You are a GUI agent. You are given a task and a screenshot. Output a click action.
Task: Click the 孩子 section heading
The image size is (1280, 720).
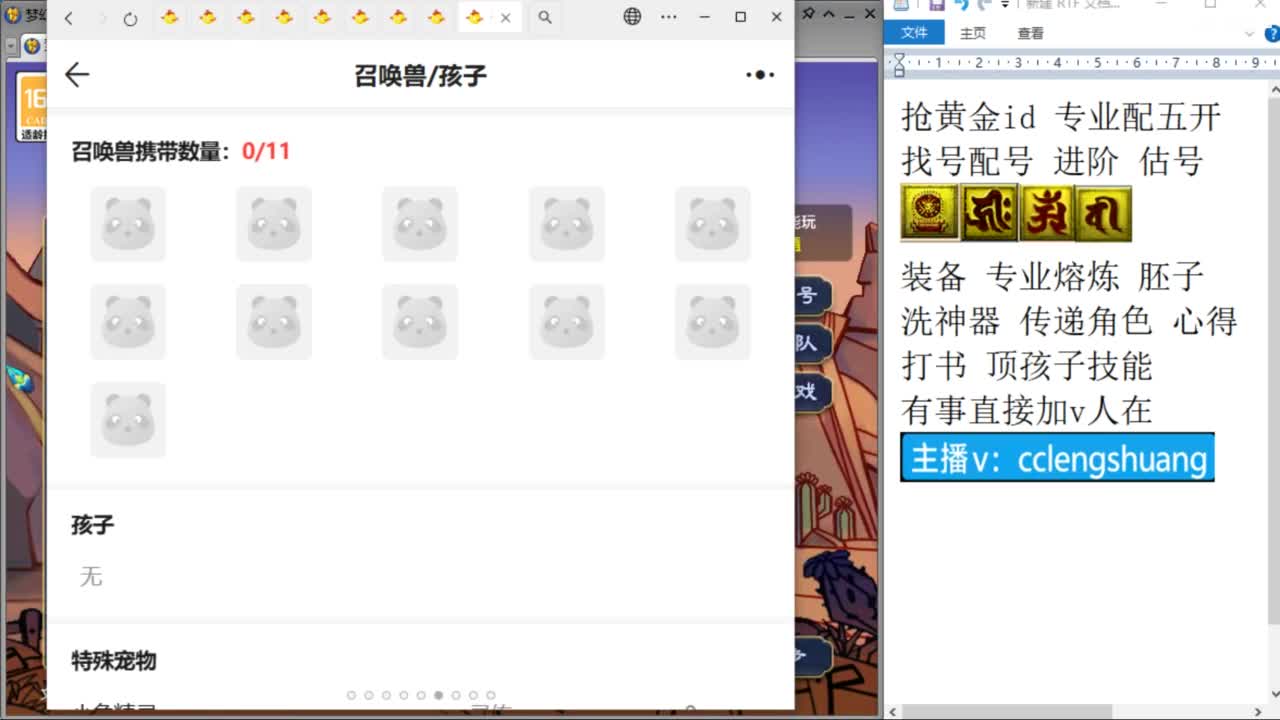pos(93,525)
